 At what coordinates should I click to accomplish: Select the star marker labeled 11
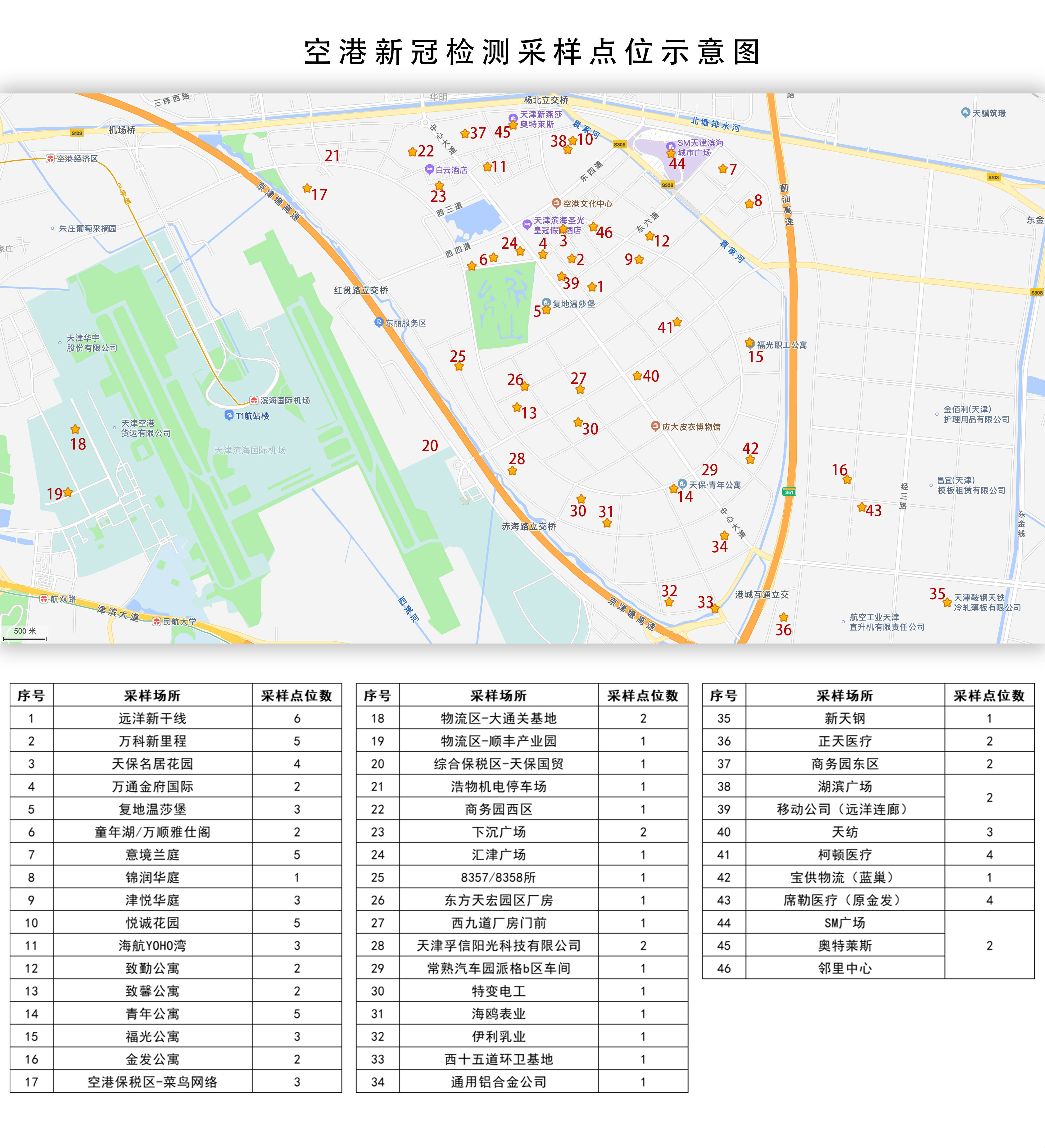click(x=487, y=166)
